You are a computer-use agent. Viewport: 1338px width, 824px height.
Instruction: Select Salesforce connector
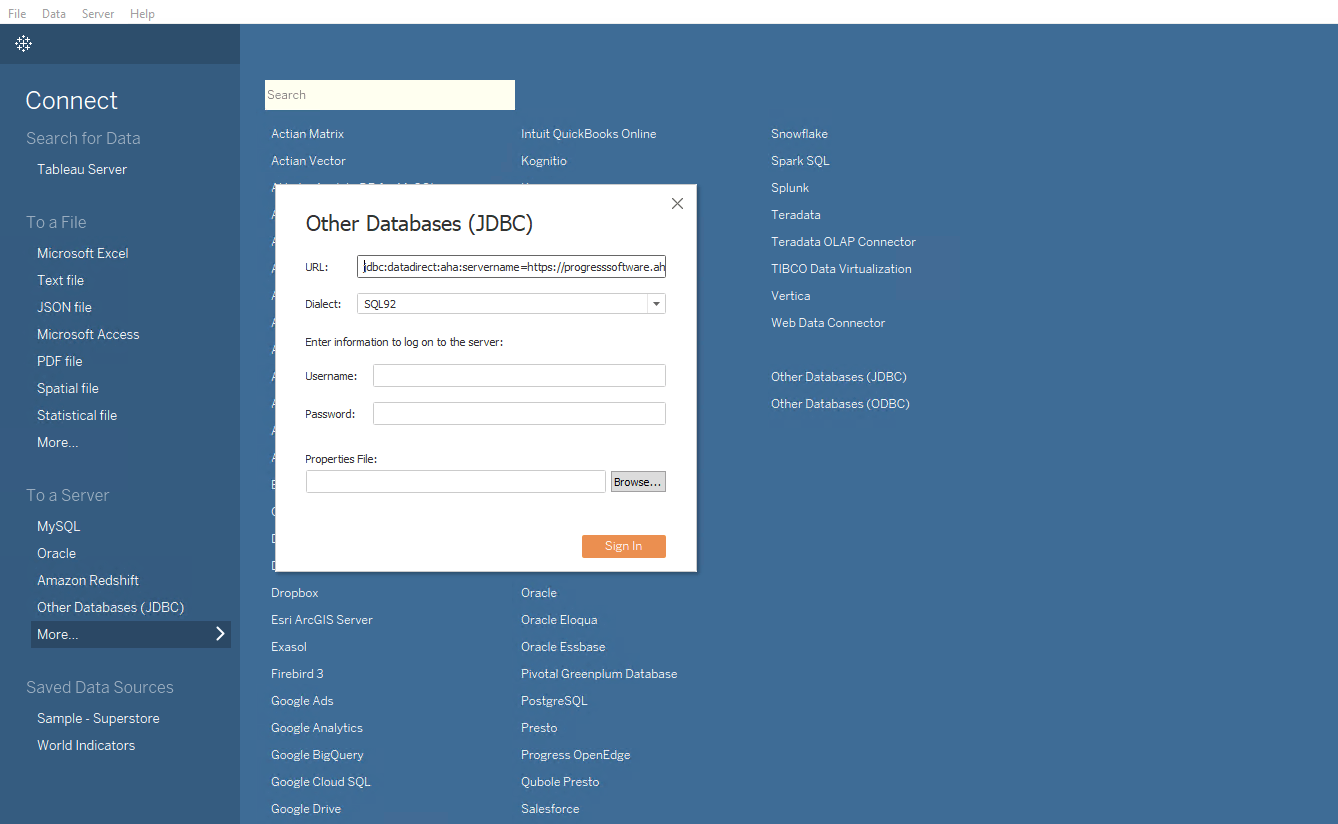pos(550,809)
